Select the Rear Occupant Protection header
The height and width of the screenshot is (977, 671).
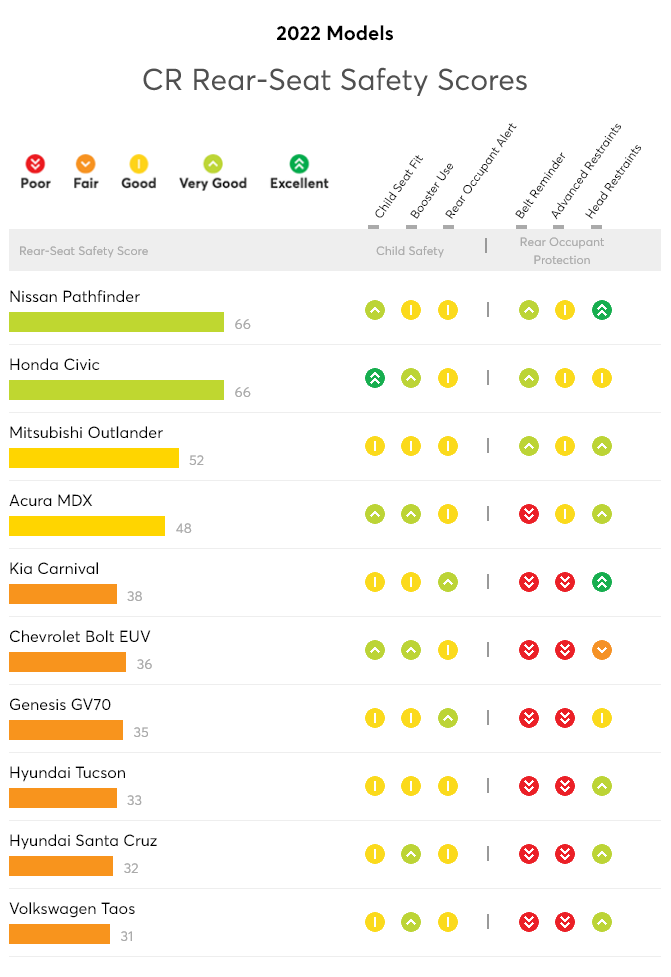(x=562, y=250)
